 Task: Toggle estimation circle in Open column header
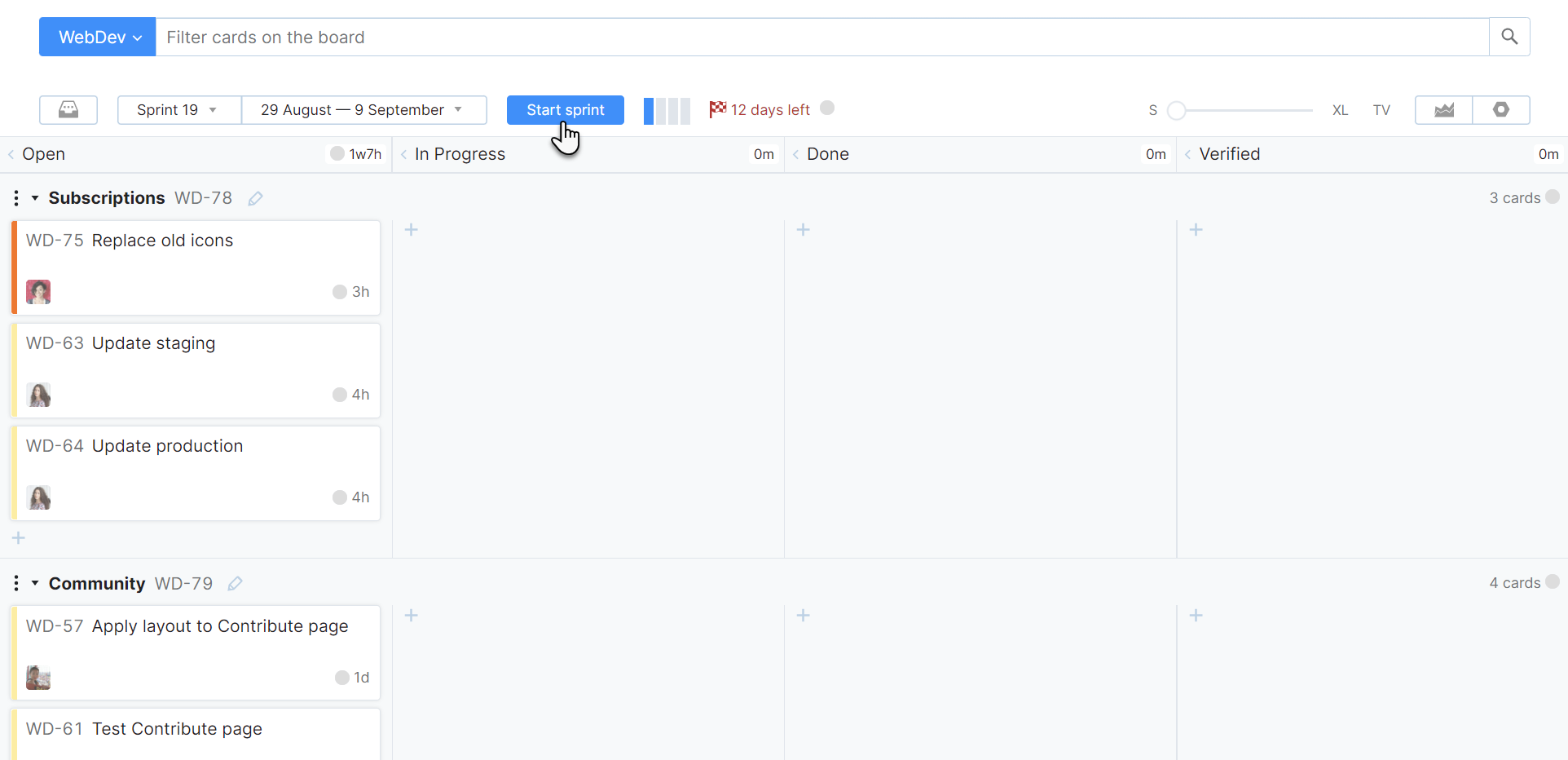[337, 153]
